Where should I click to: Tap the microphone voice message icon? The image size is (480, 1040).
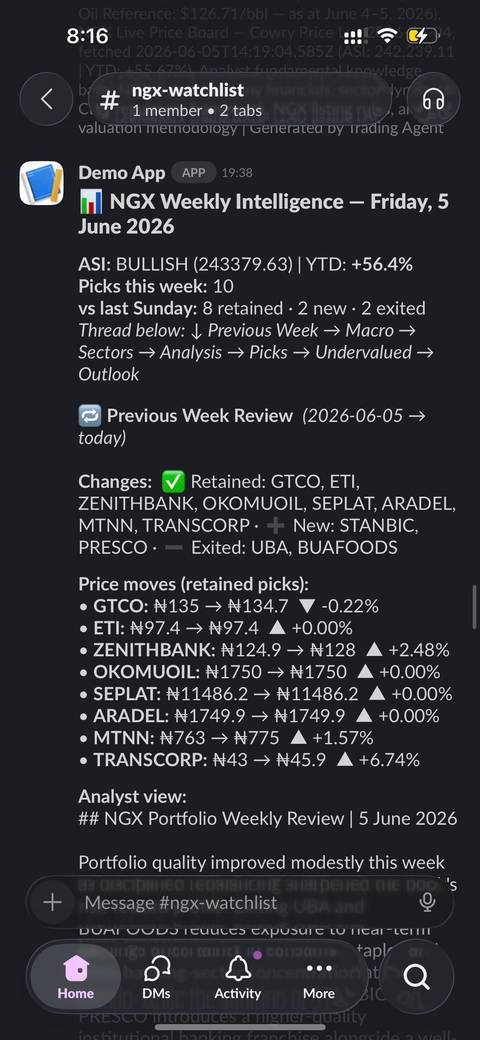point(428,902)
